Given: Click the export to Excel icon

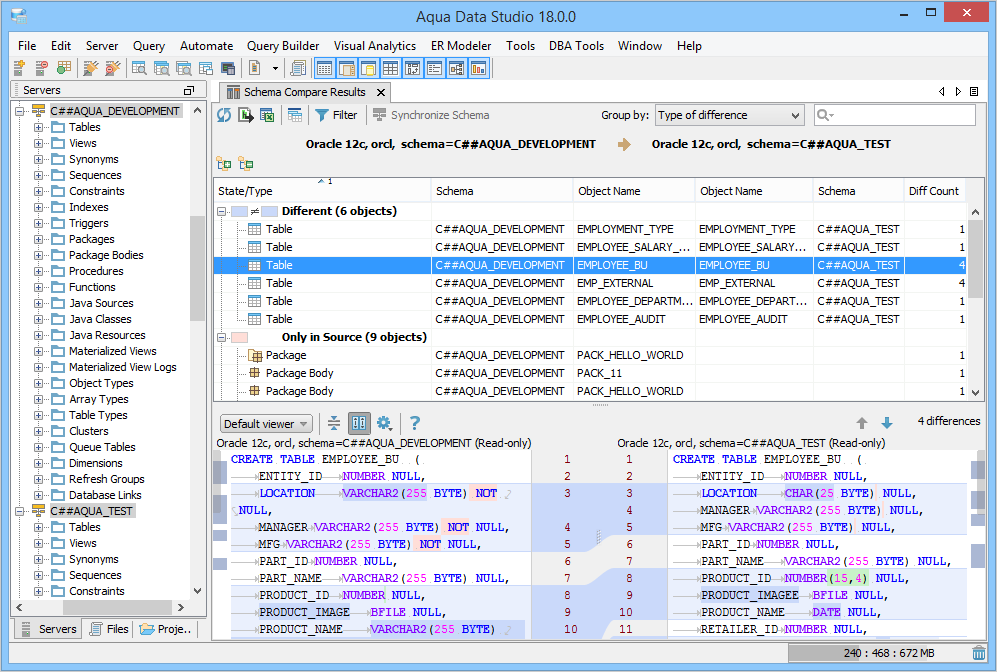Looking at the screenshot, I should [267, 115].
